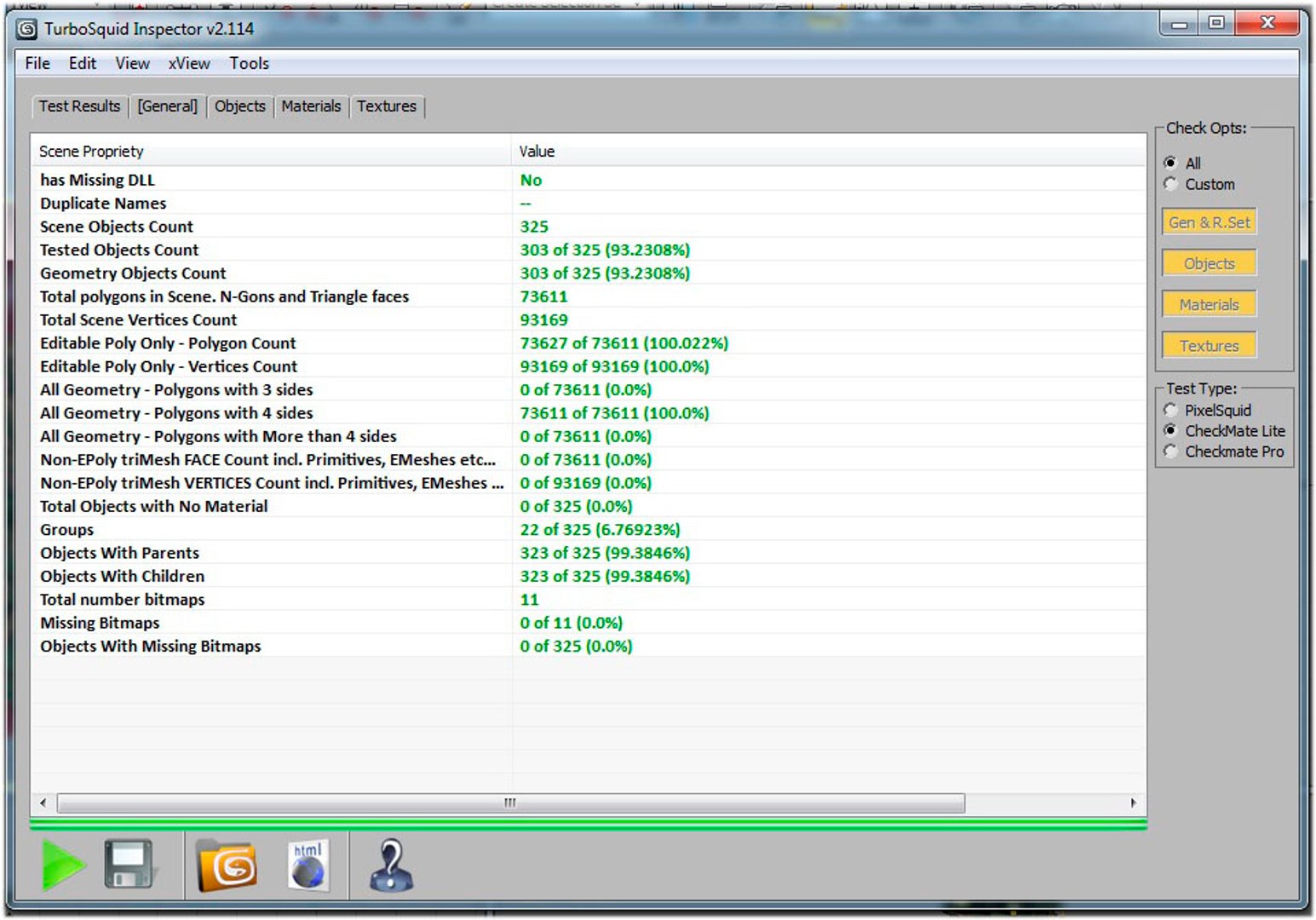Click the horizontal scrollbar thumb

(x=510, y=802)
